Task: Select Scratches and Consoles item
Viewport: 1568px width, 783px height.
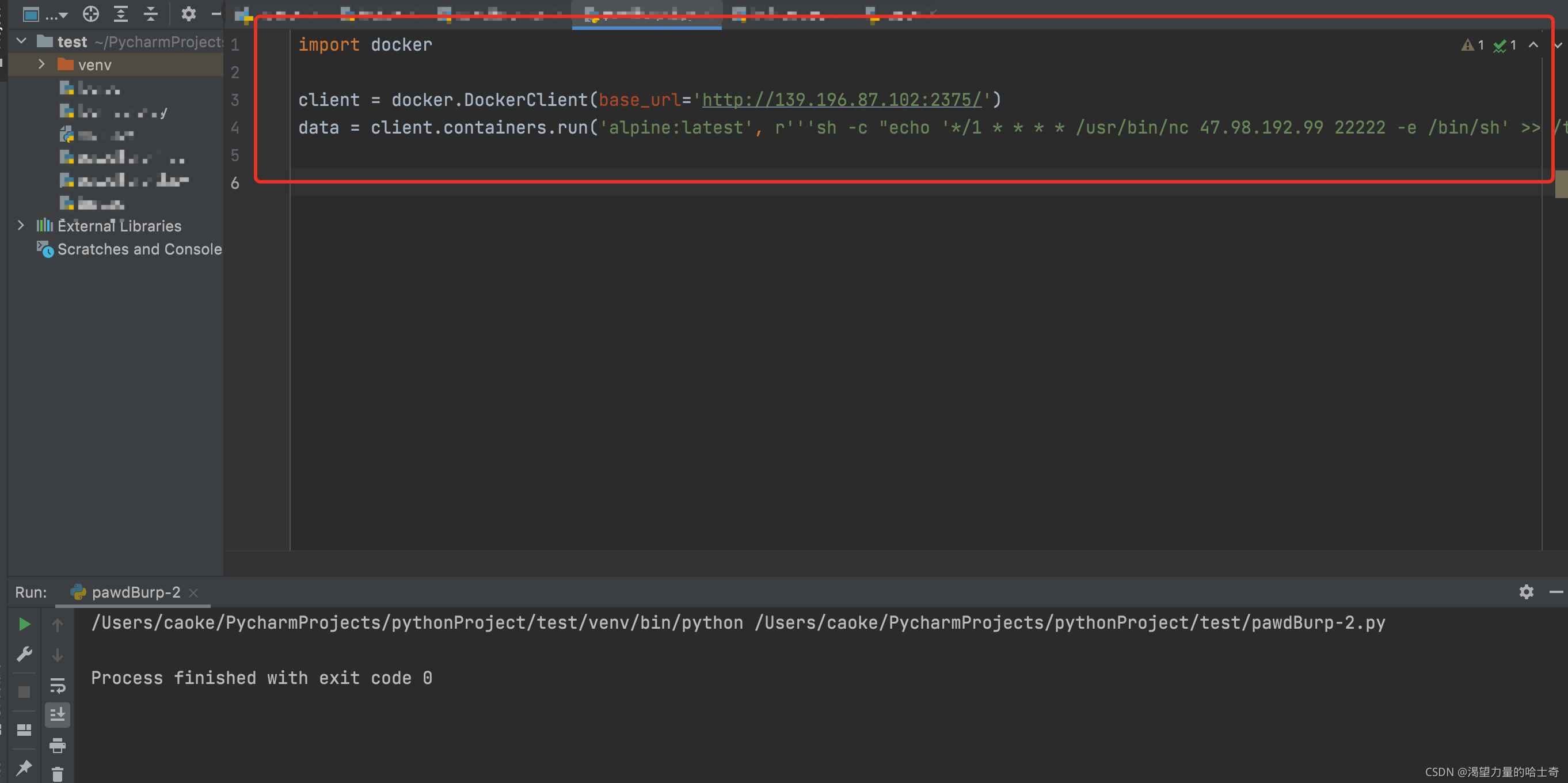Action: [x=139, y=249]
